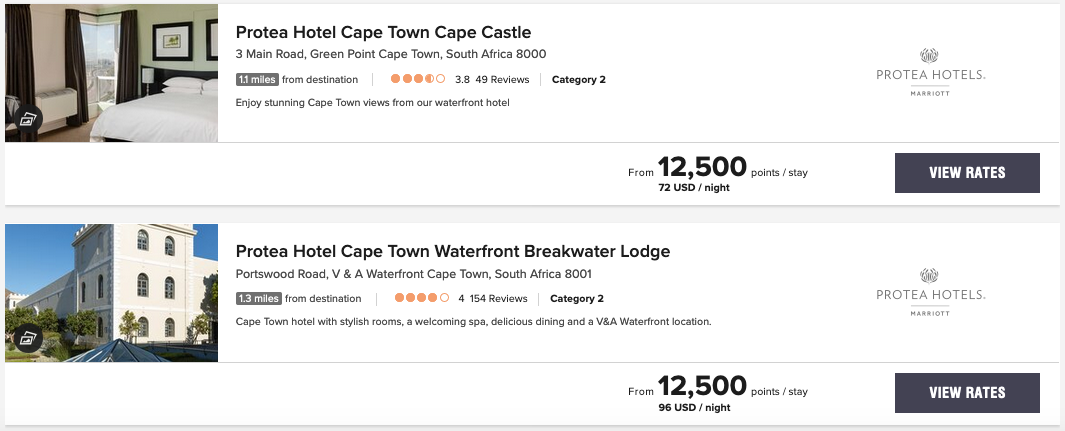
Task: Open the 154 Reviews link
Action: tap(498, 298)
